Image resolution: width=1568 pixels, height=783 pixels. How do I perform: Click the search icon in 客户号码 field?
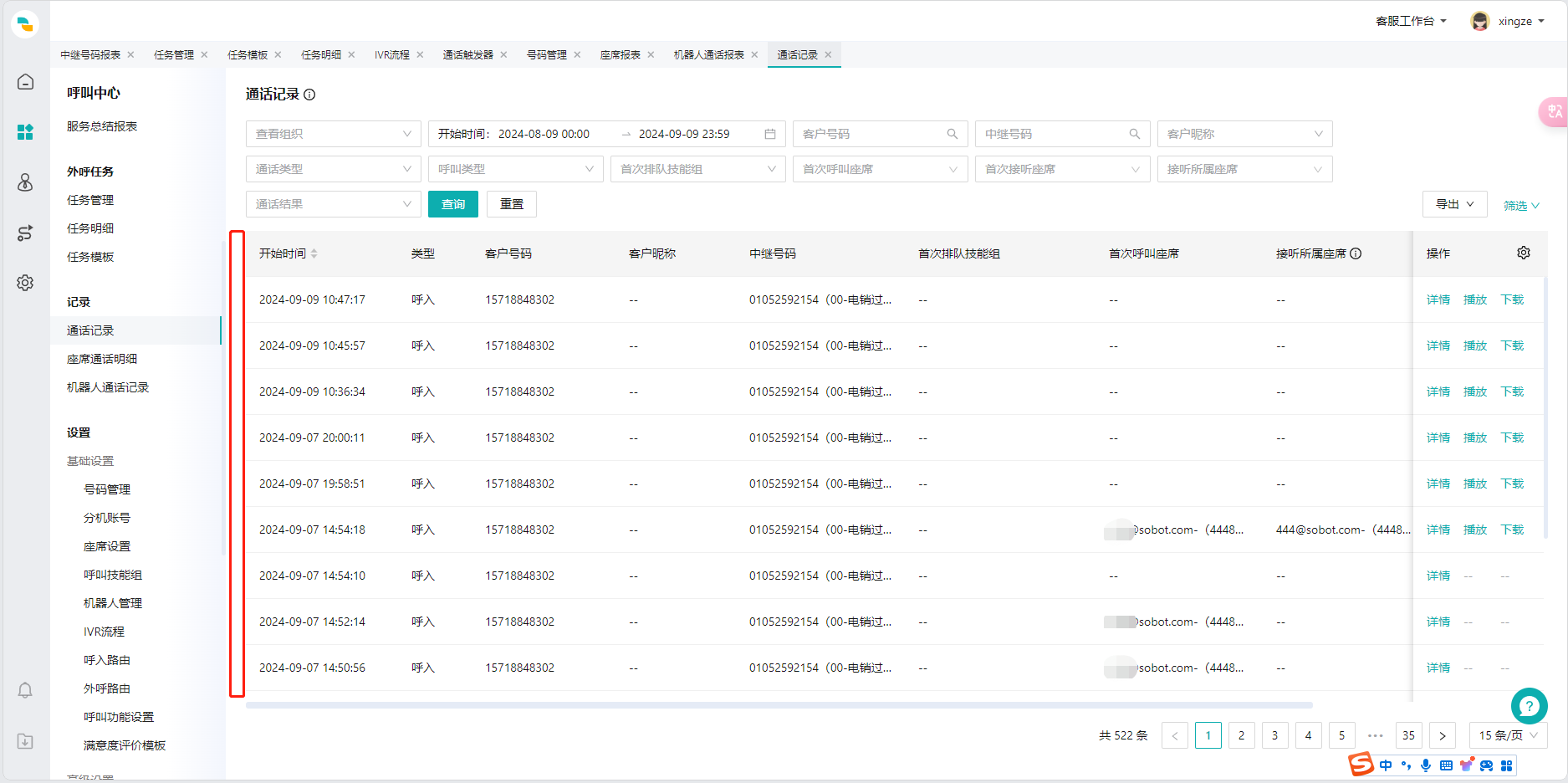[953, 134]
